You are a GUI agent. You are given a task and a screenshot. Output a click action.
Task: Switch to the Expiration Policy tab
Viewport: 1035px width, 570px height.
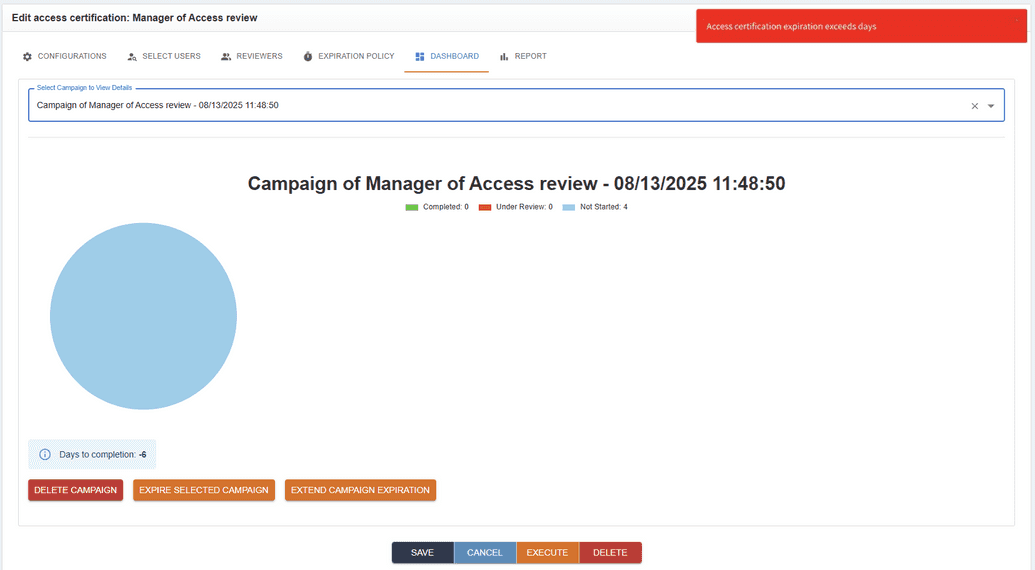[355, 57]
